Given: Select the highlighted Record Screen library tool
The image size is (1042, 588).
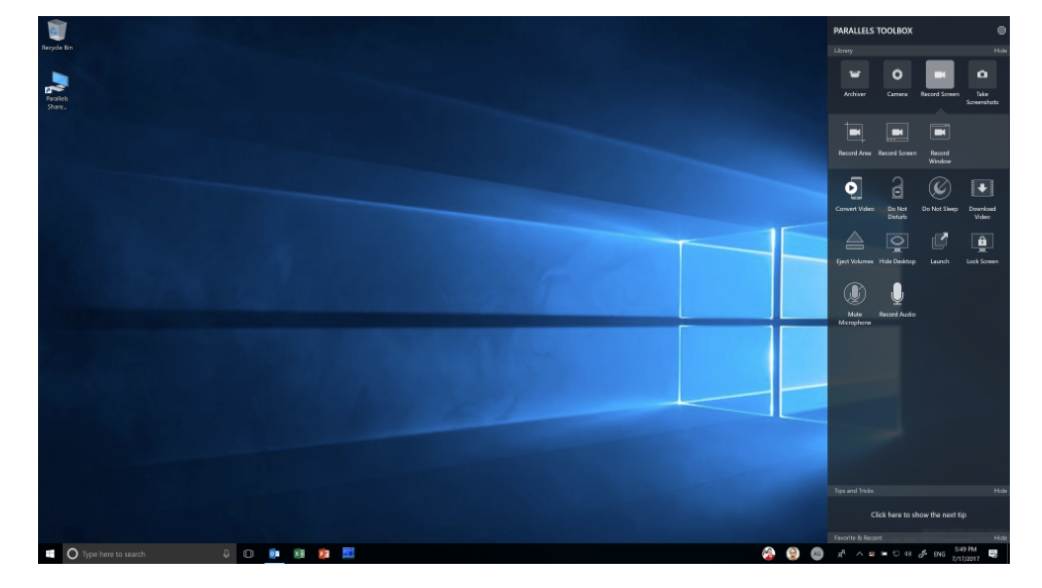Looking at the screenshot, I should pyautogui.click(x=940, y=79).
